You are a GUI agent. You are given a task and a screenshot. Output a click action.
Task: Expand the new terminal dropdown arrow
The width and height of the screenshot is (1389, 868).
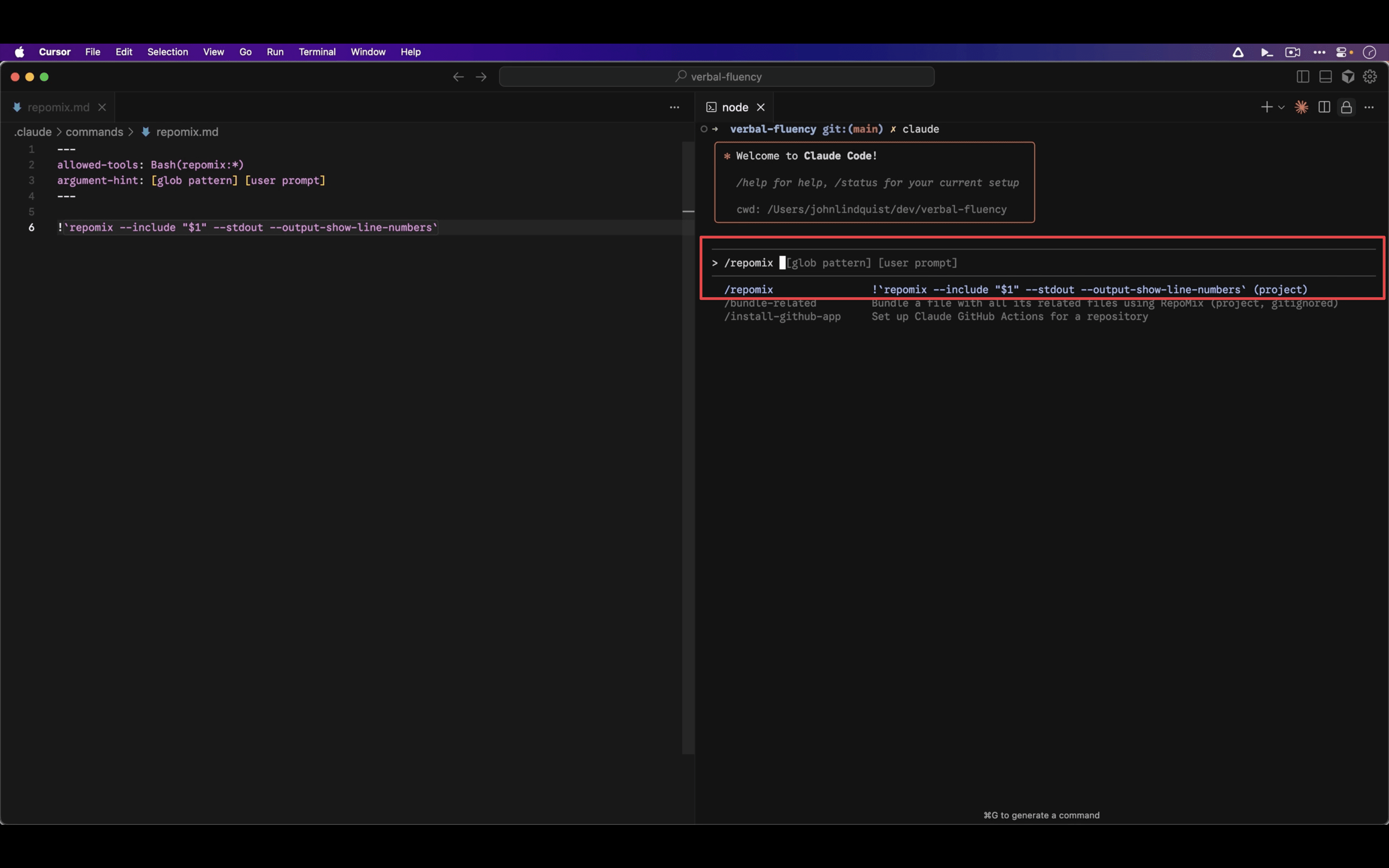point(1281,107)
